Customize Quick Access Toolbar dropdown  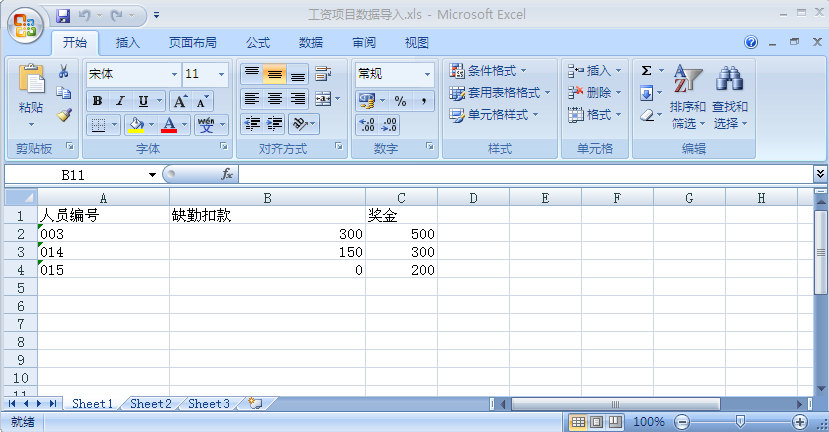156,15
